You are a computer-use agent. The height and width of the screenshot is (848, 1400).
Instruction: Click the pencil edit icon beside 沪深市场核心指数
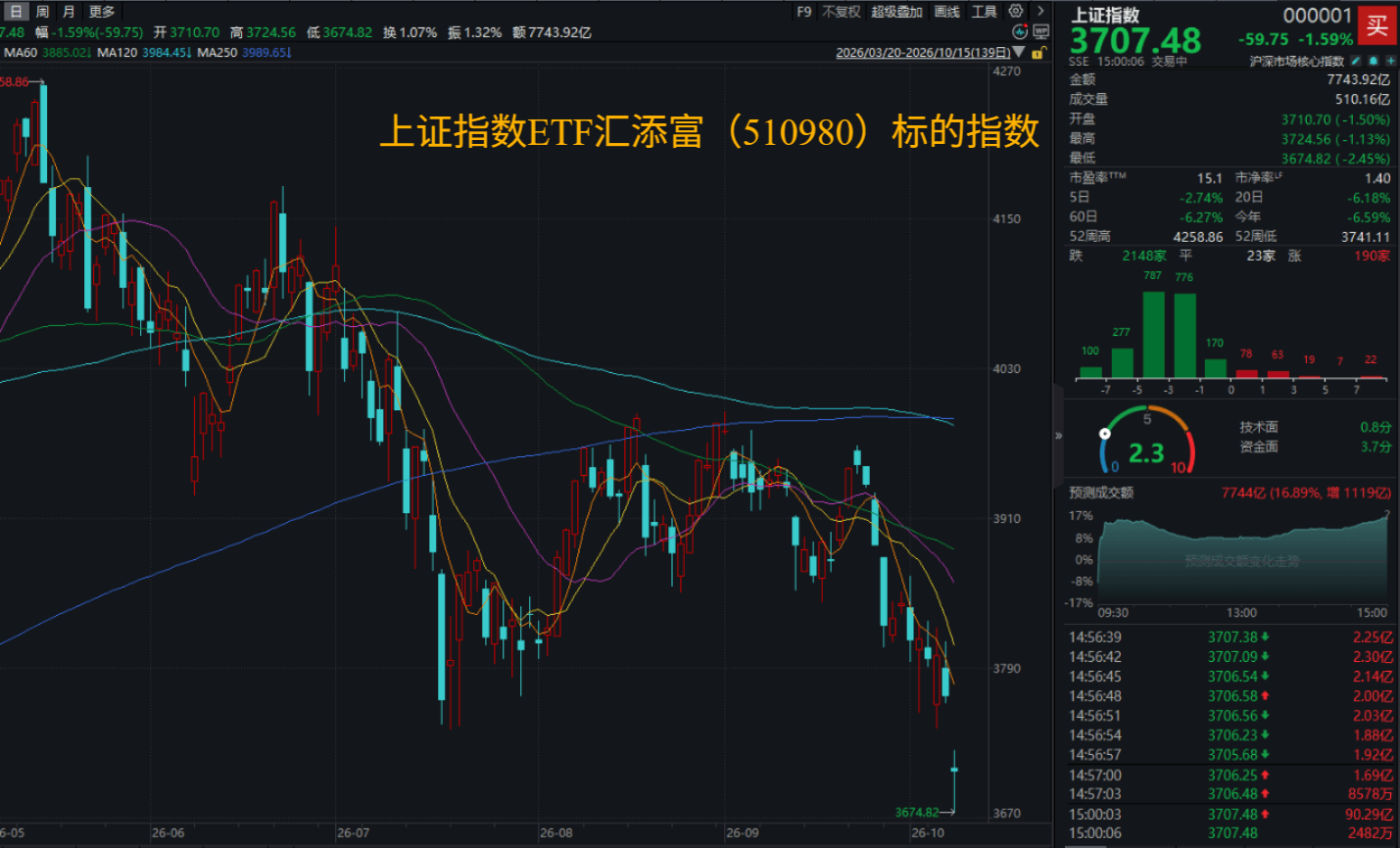coord(1356,62)
